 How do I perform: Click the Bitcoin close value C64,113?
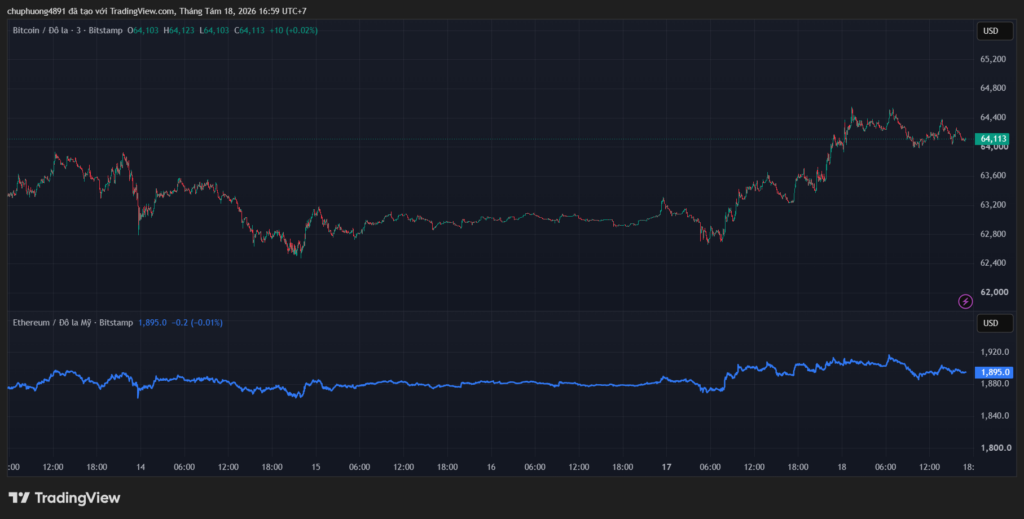point(249,30)
